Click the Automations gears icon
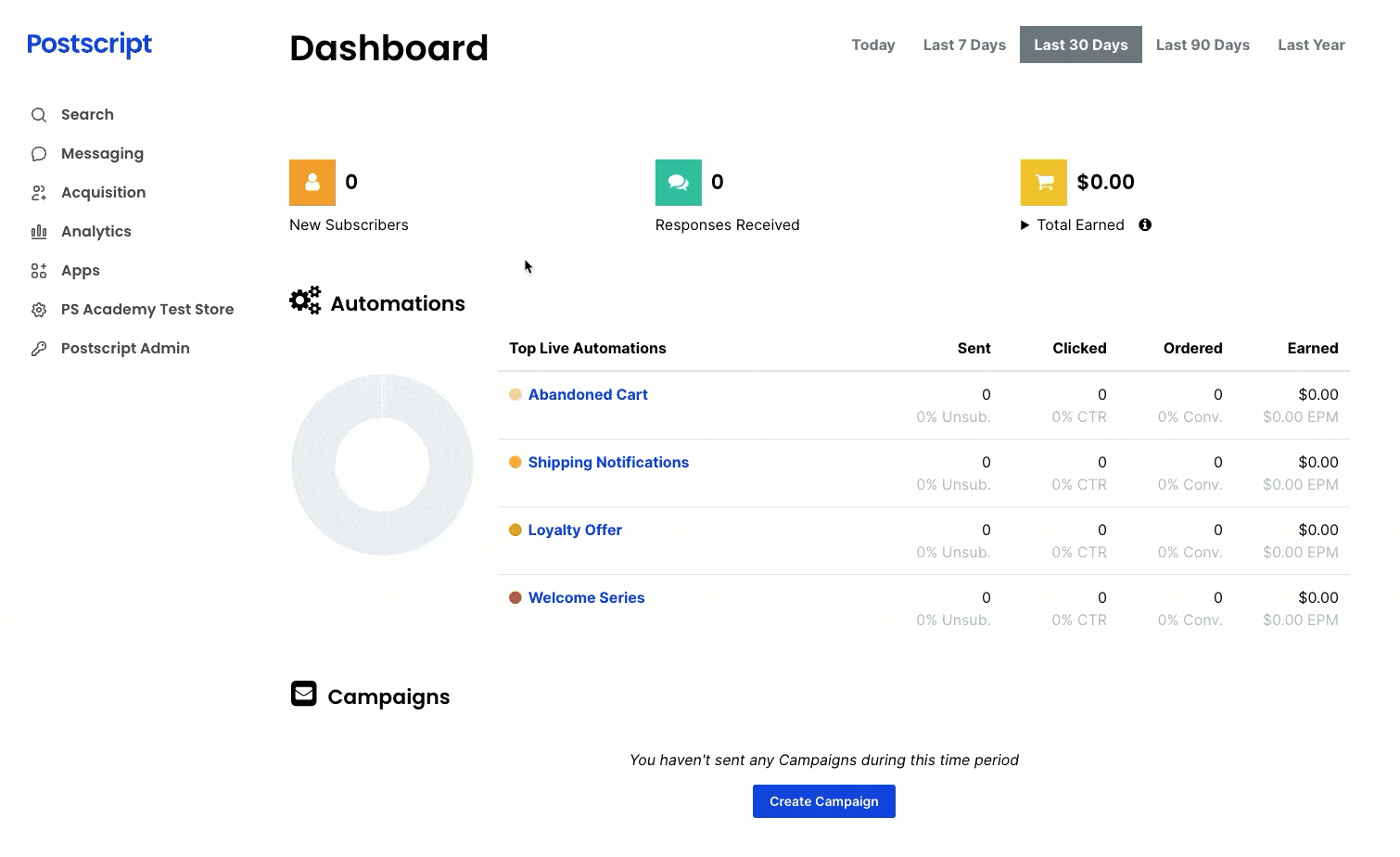The height and width of the screenshot is (857, 1400). click(305, 300)
